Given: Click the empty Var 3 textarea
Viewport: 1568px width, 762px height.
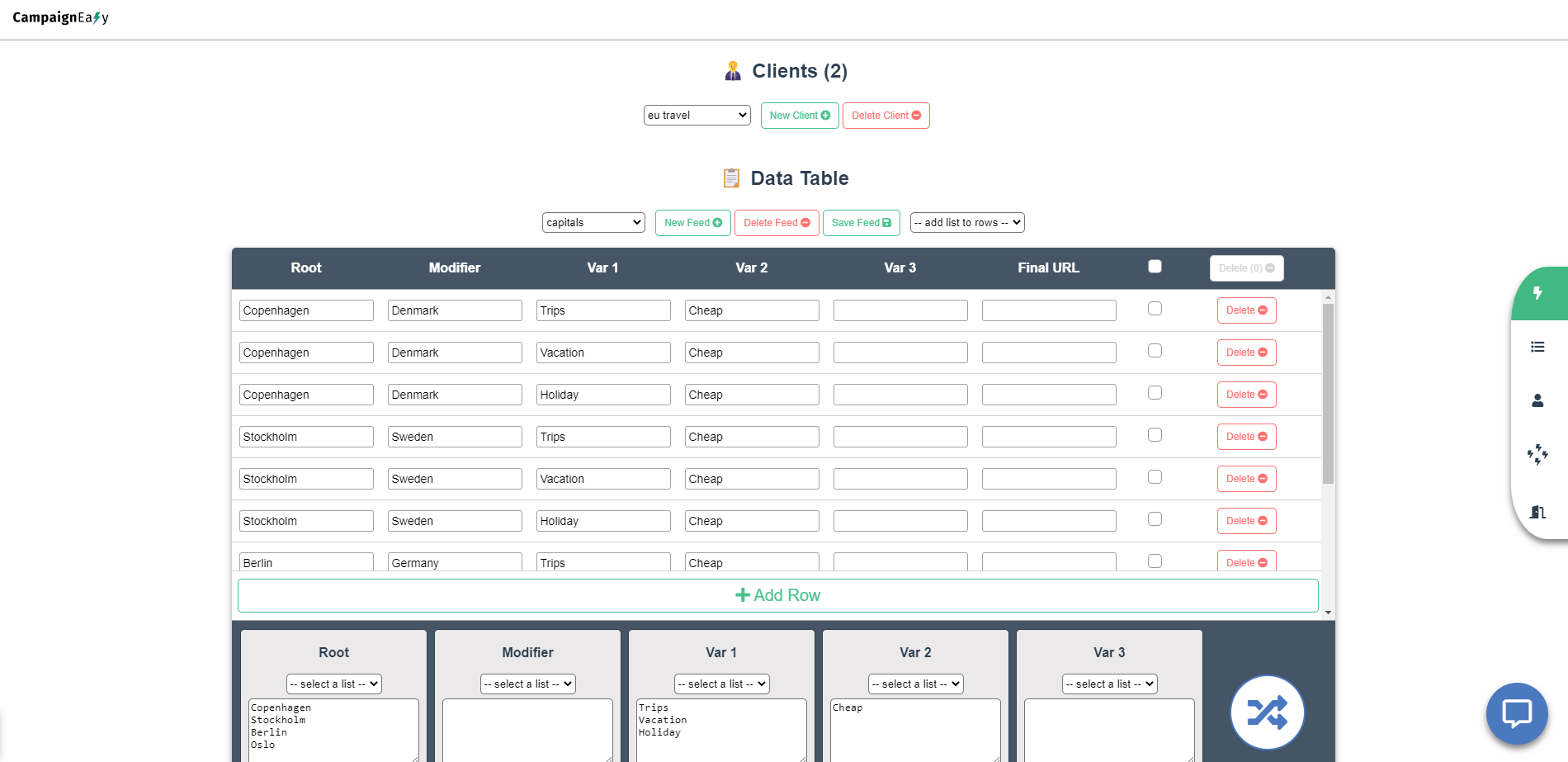Looking at the screenshot, I should (x=1110, y=730).
